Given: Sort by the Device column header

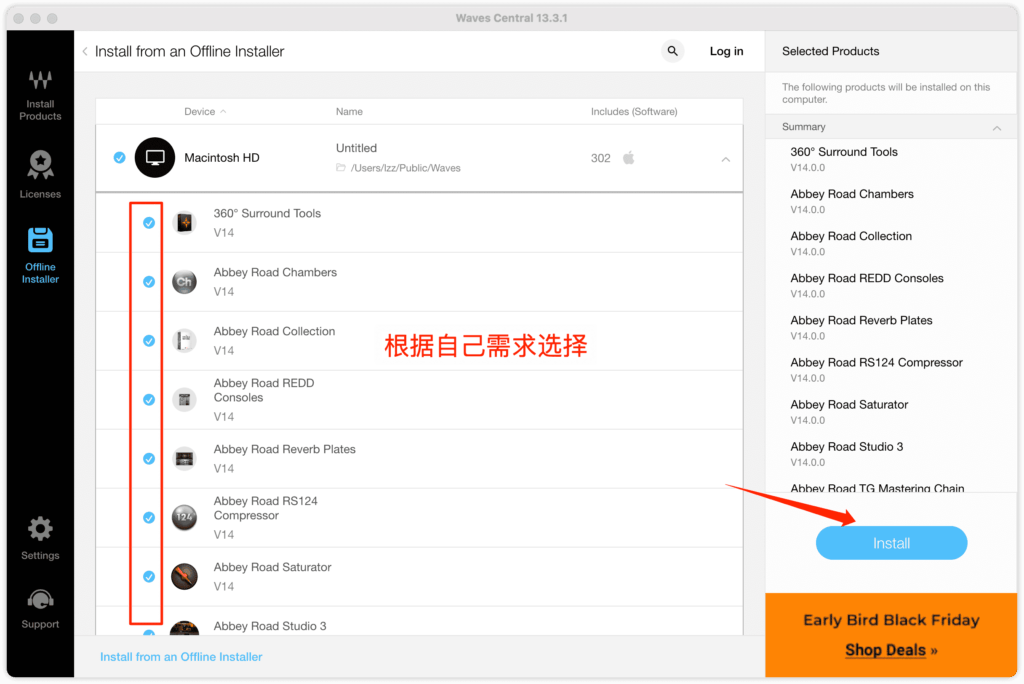Looking at the screenshot, I should coord(204,112).
